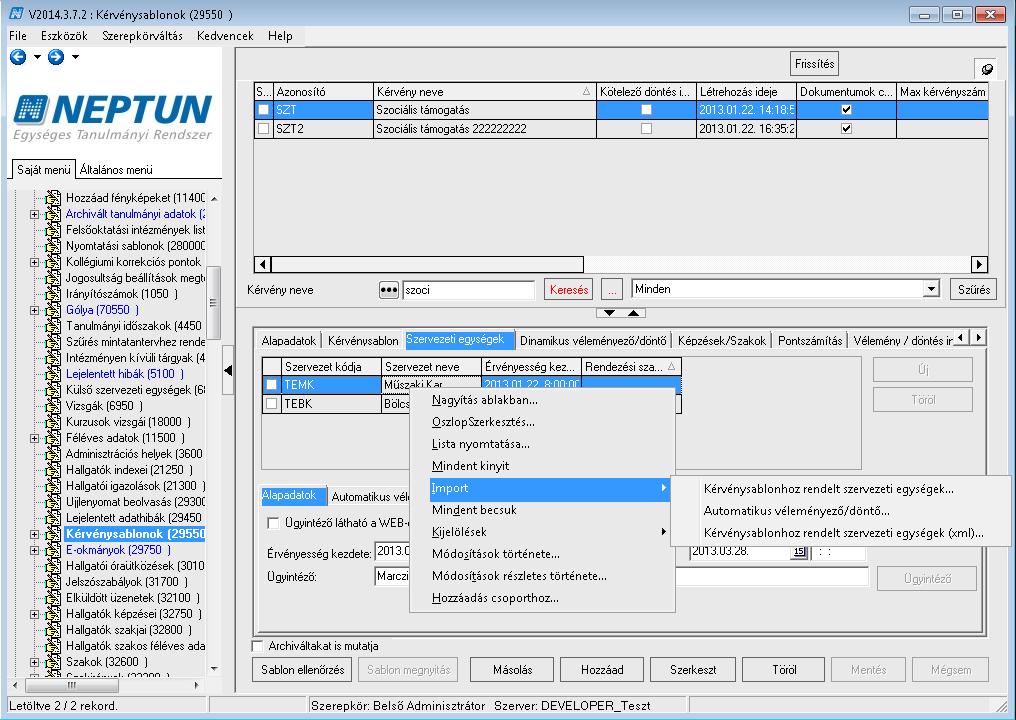Tick the selection checkbox for row SZT
The height and width of the screenshot is (720, 1016).
(x=264, y=110)
